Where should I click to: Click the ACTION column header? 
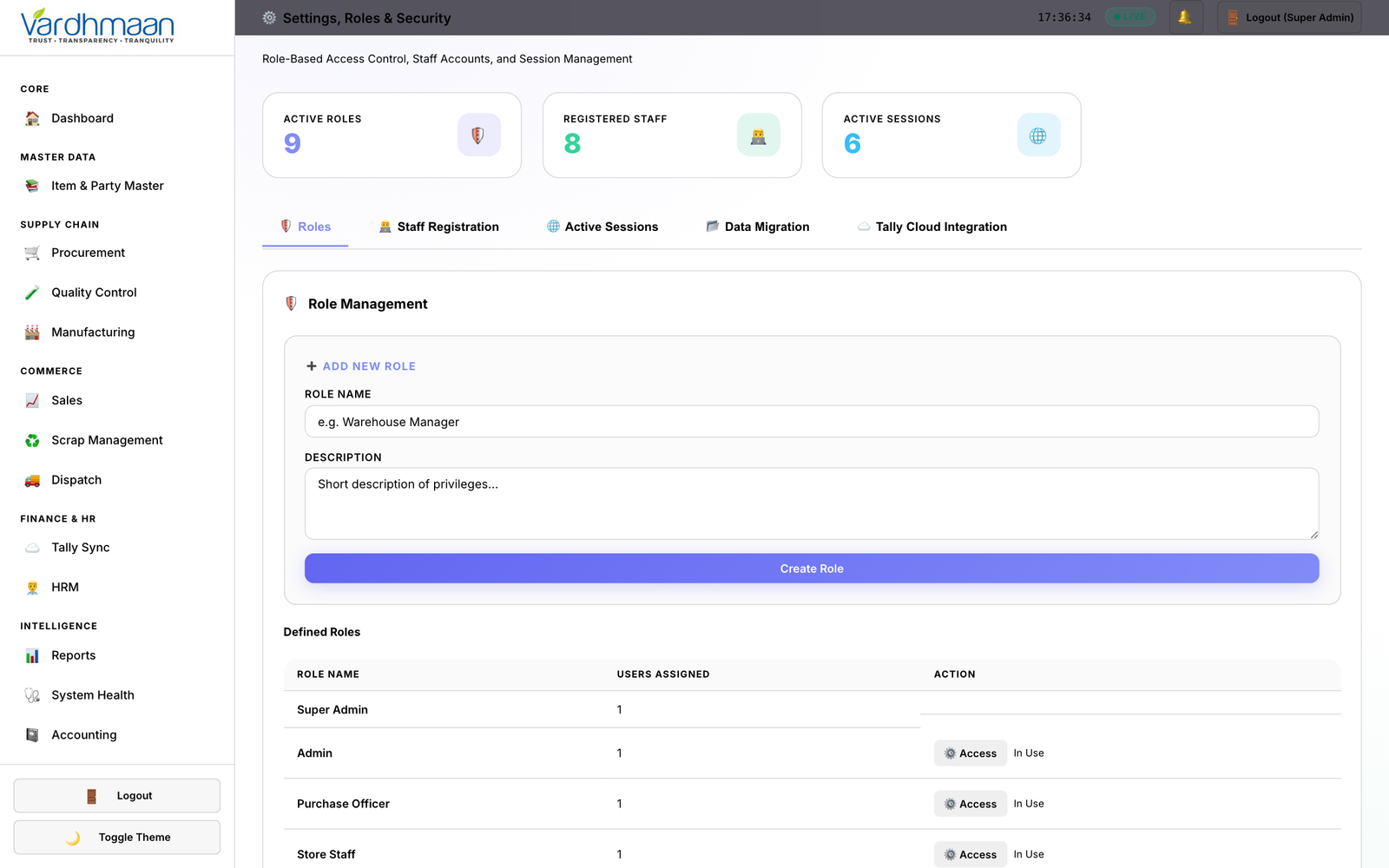(955, 674)
